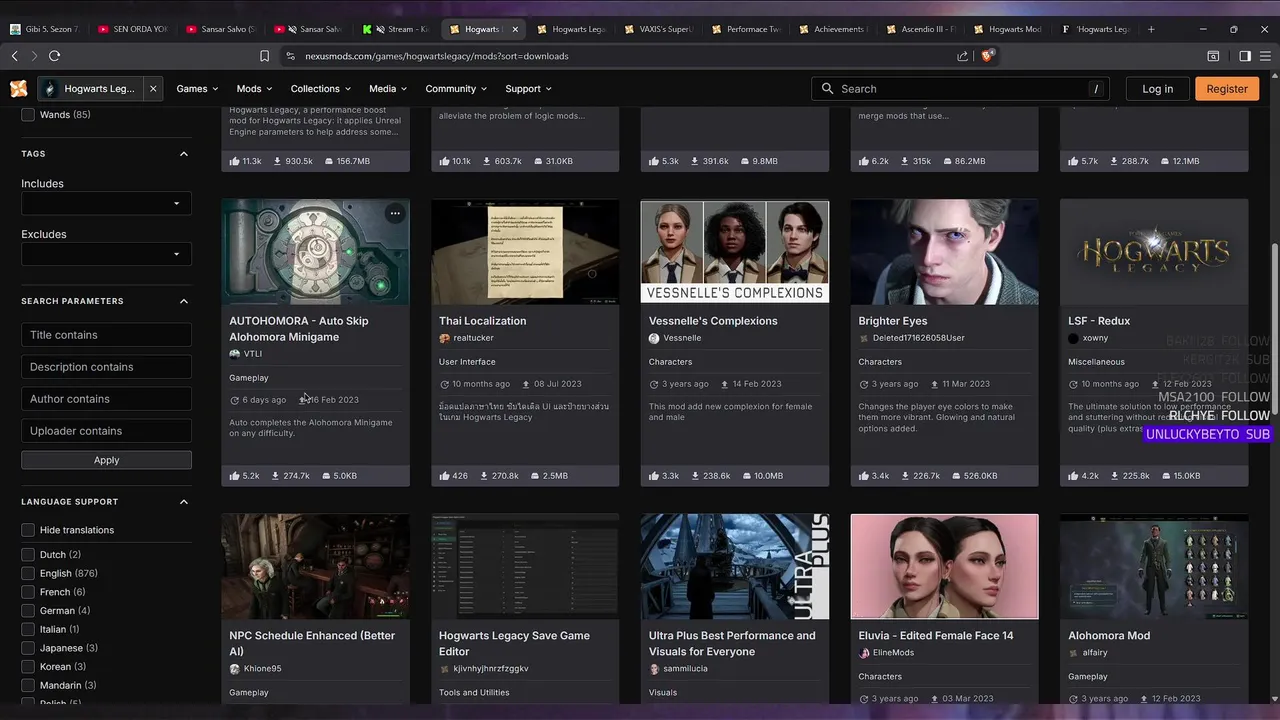
Task: Click Khione95 author avatar
Action: [x=235, y=669]
